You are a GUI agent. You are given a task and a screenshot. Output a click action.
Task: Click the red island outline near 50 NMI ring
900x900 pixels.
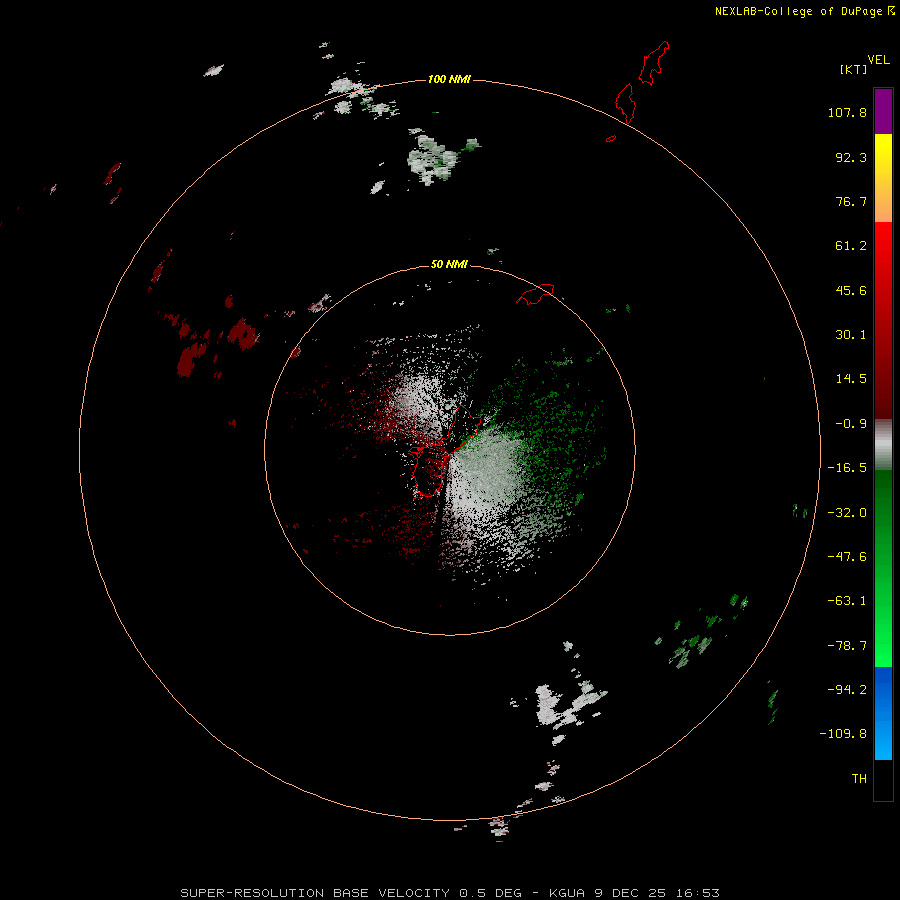click(535, 294)
